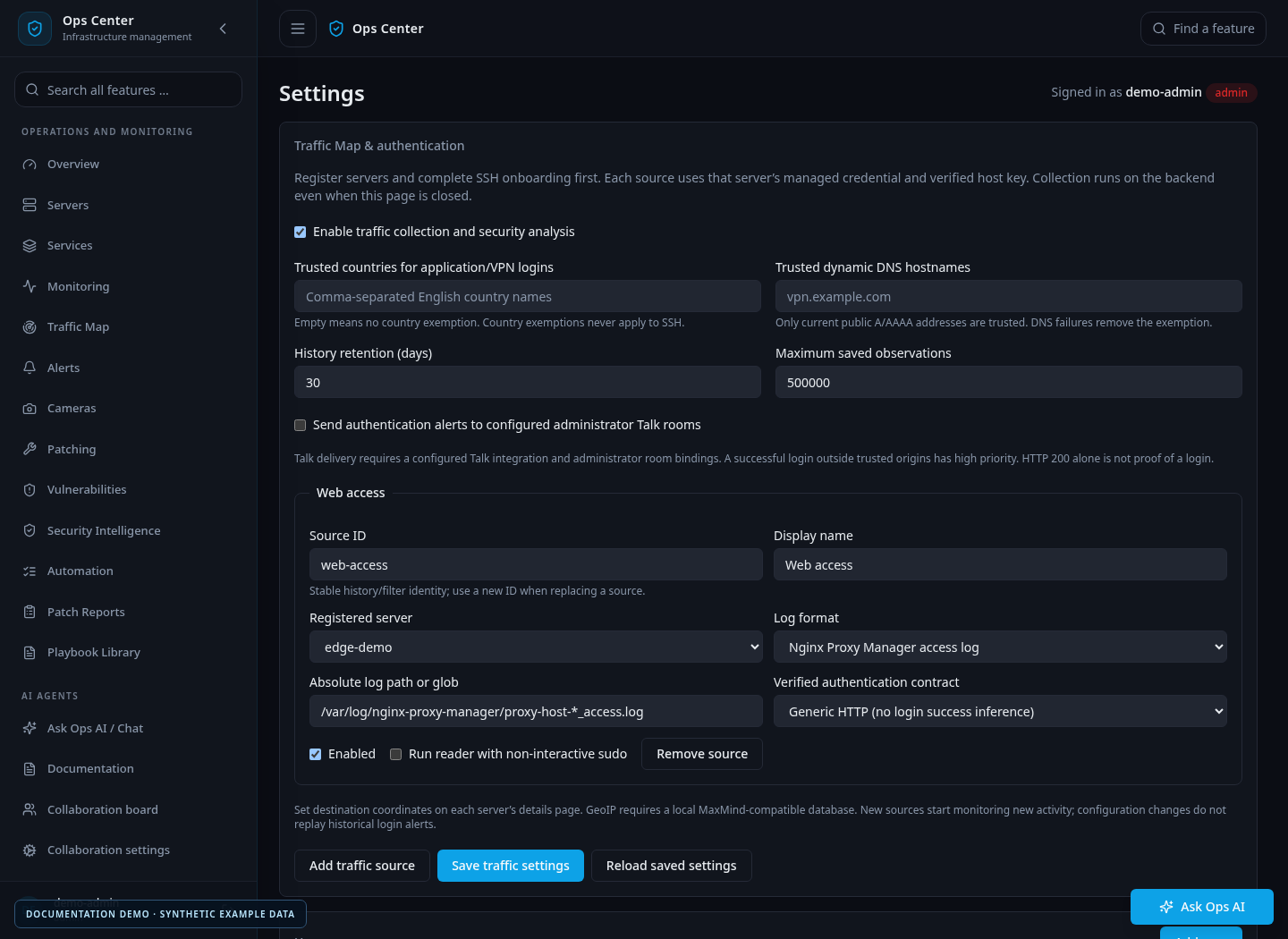Image resolution: width=1288 pixels, height=939 pixels.
Task: Click the Ask Ops AI sparkle icon in sidebar
Action: tap(30, 729)
